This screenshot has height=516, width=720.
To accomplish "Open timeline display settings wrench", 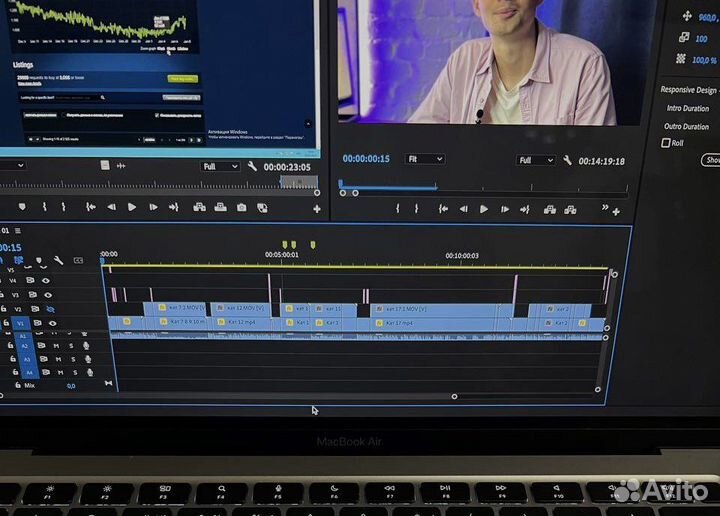I will click(59, 261).
